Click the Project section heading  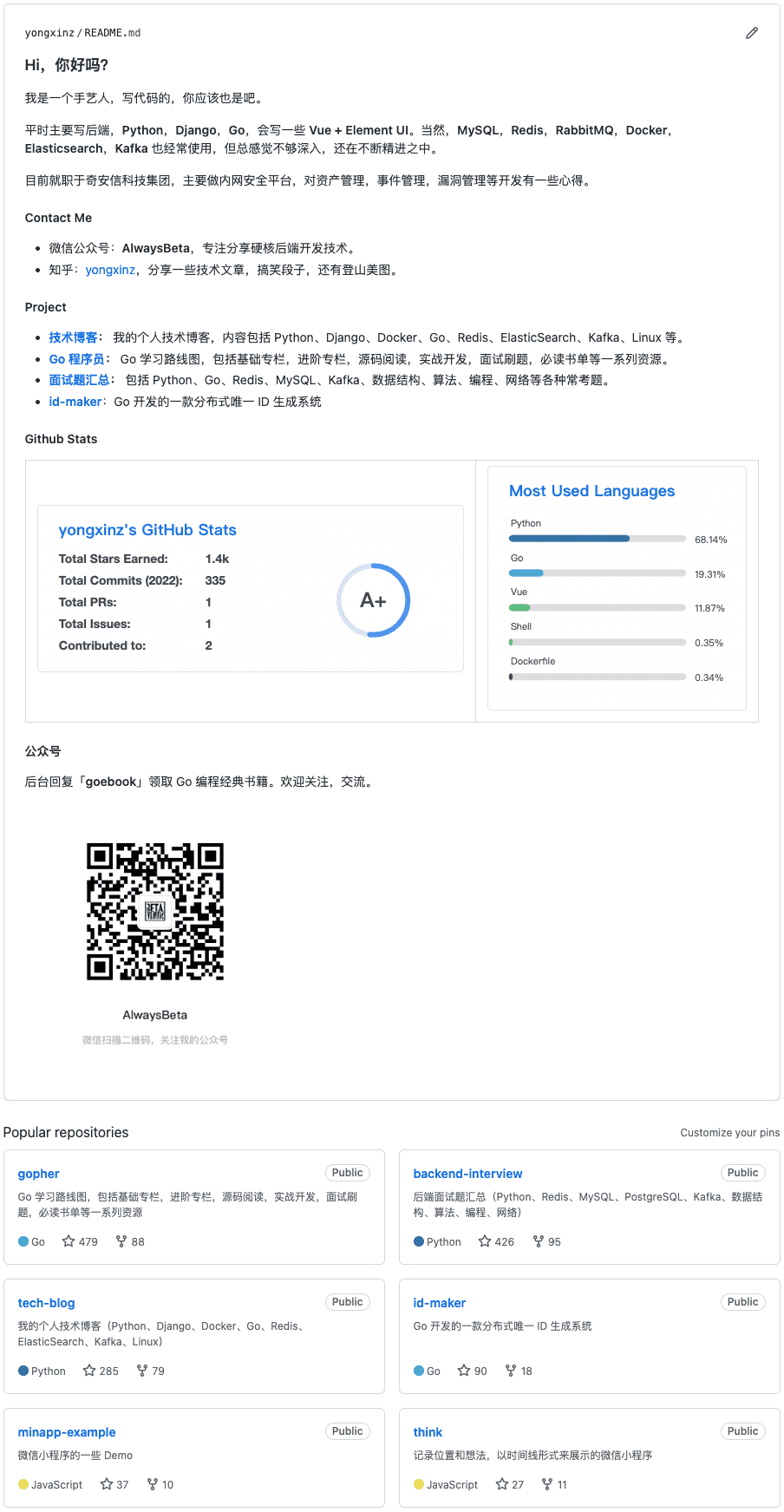pos(45,307)
